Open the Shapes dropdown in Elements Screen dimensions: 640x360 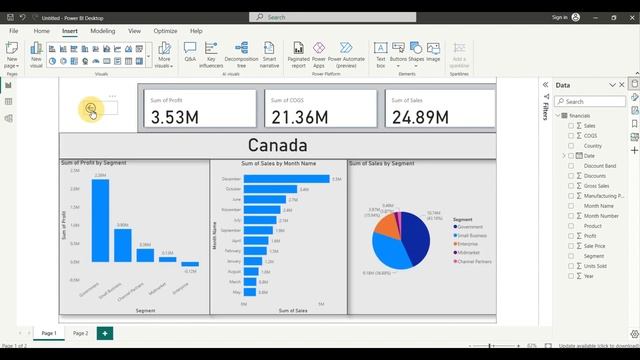coord(416,66)
